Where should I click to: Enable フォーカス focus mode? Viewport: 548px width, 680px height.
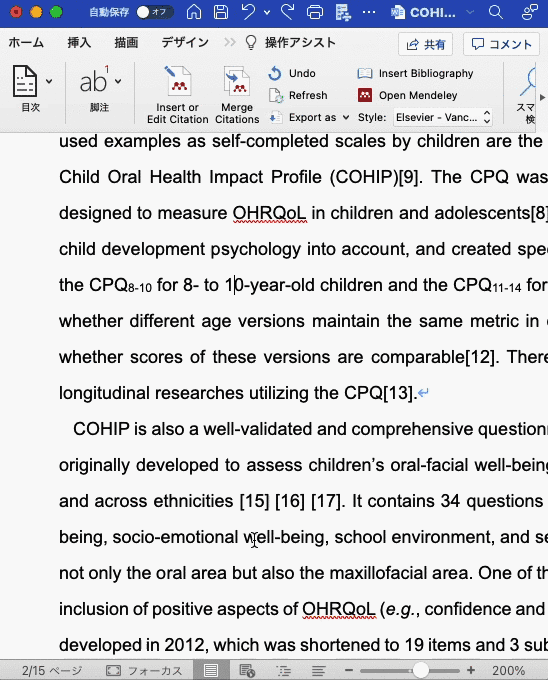tap(144, 670)
